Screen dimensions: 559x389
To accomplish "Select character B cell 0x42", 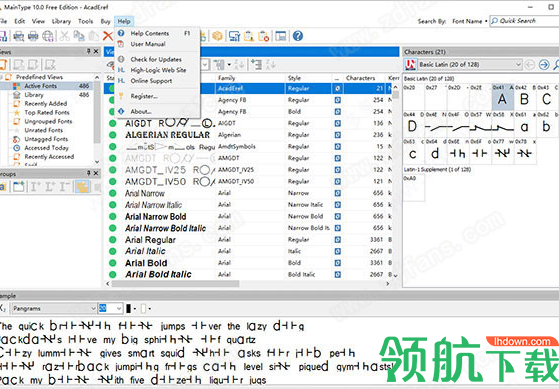I will pyautogui.click(x=525, y=97).
